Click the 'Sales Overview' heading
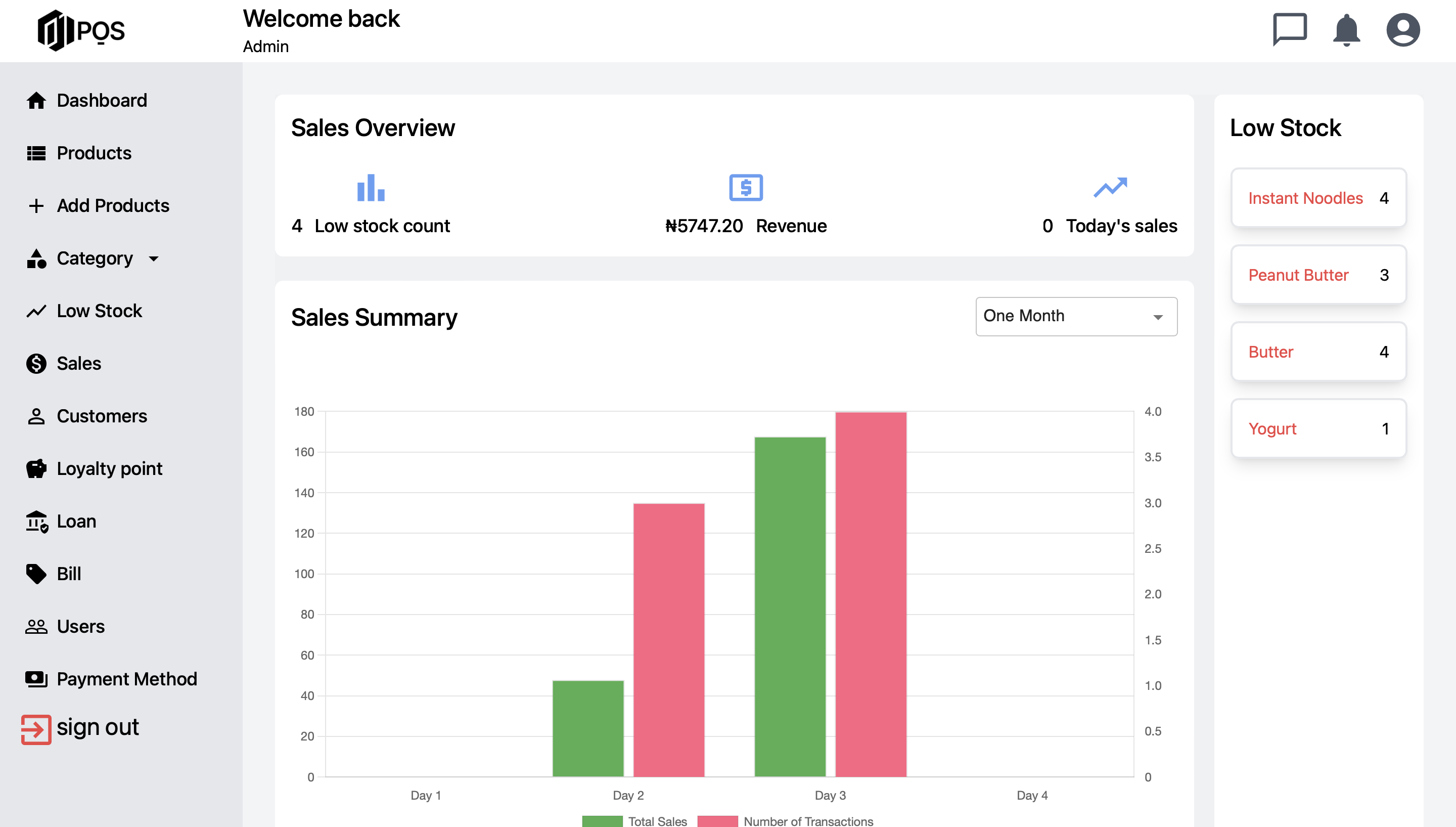 click(x=373, y=128)
